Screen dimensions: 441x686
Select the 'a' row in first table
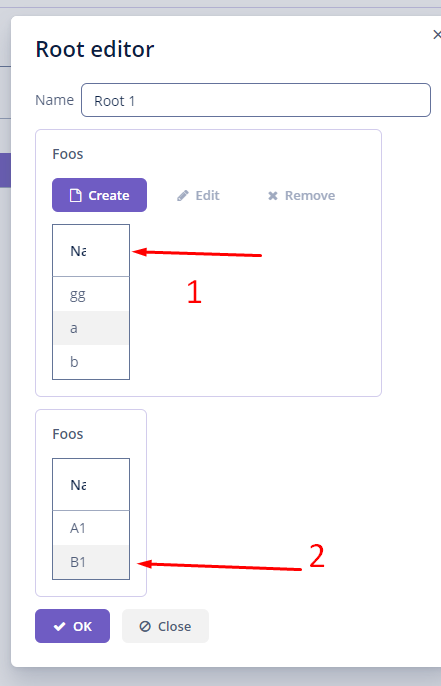pos(91,328)
